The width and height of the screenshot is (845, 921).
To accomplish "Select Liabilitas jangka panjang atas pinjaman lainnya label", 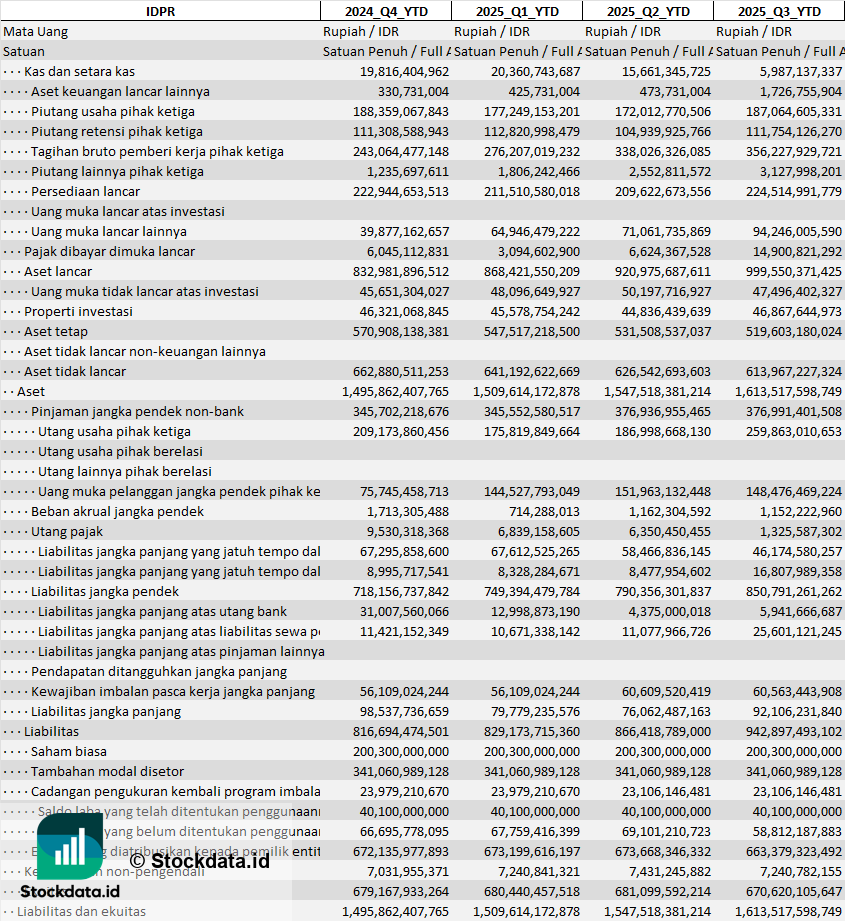I will point(181,650).
